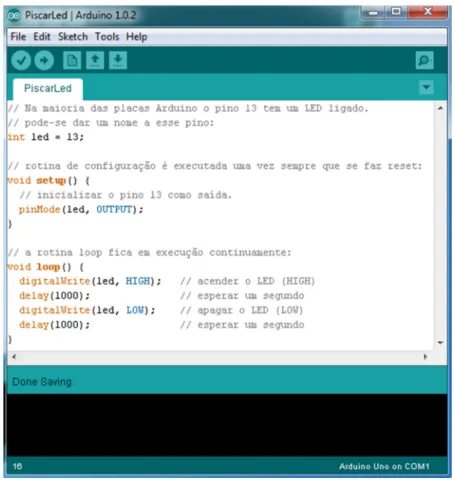Click the first 'delay(1000);' after HIGH
The image size is (454, 481).
click(x=54, y=296)
